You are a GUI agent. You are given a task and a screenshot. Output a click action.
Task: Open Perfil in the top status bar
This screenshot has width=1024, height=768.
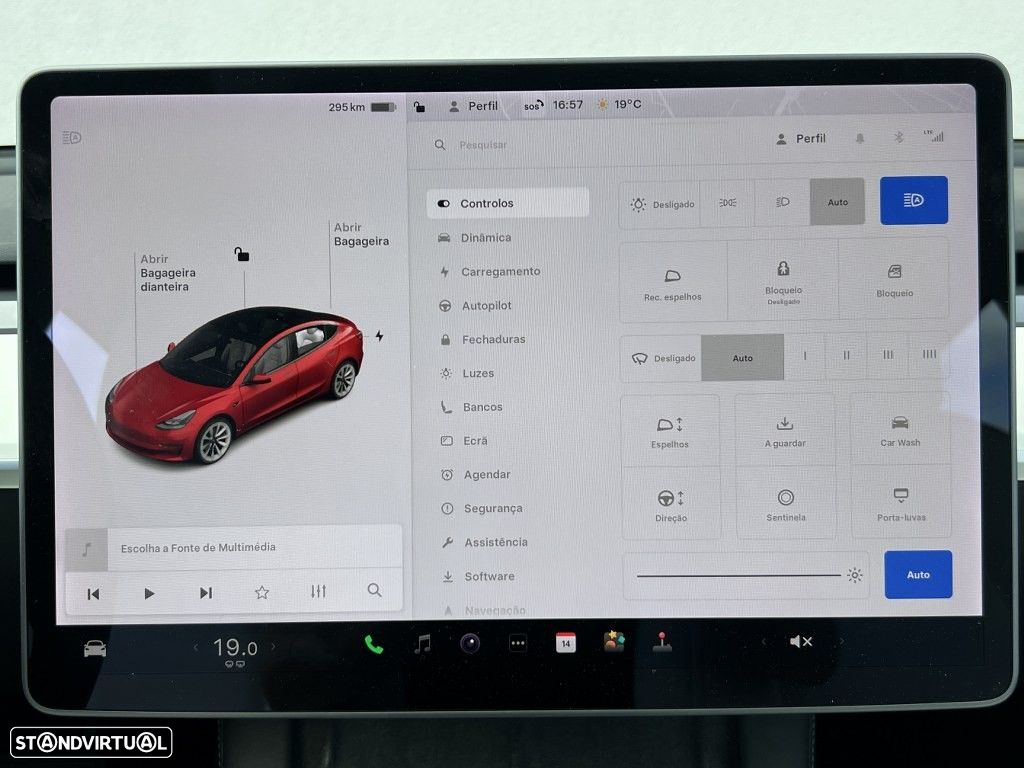473,106
